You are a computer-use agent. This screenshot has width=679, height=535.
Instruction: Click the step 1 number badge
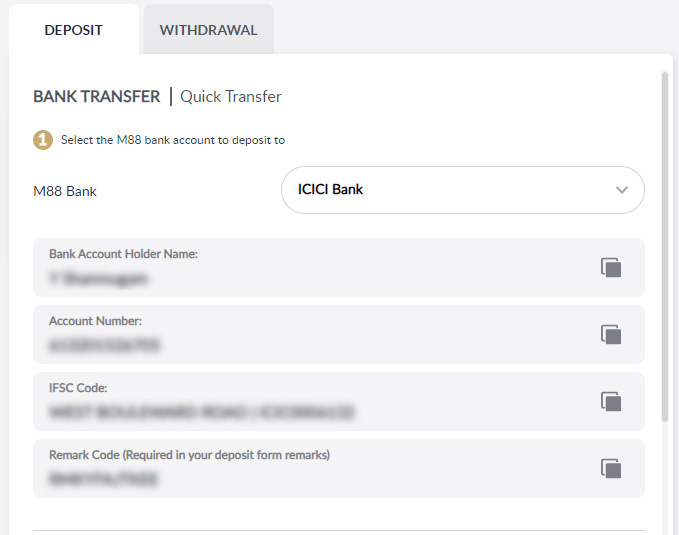click(x=43, y=140)
